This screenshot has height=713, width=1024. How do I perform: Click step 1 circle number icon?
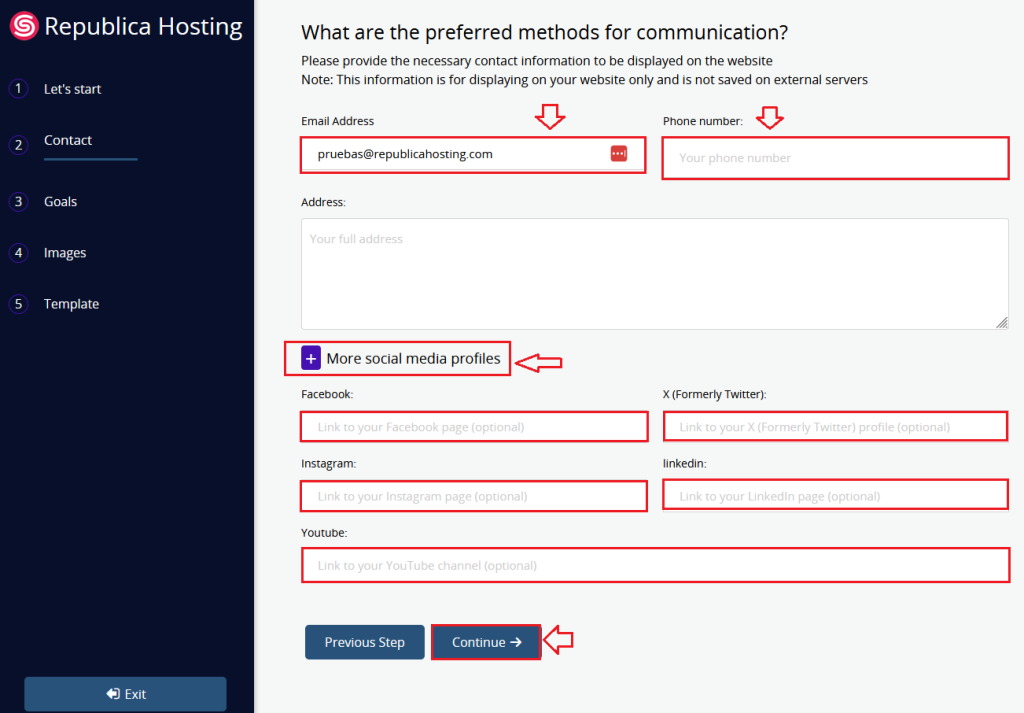[18, 89]
